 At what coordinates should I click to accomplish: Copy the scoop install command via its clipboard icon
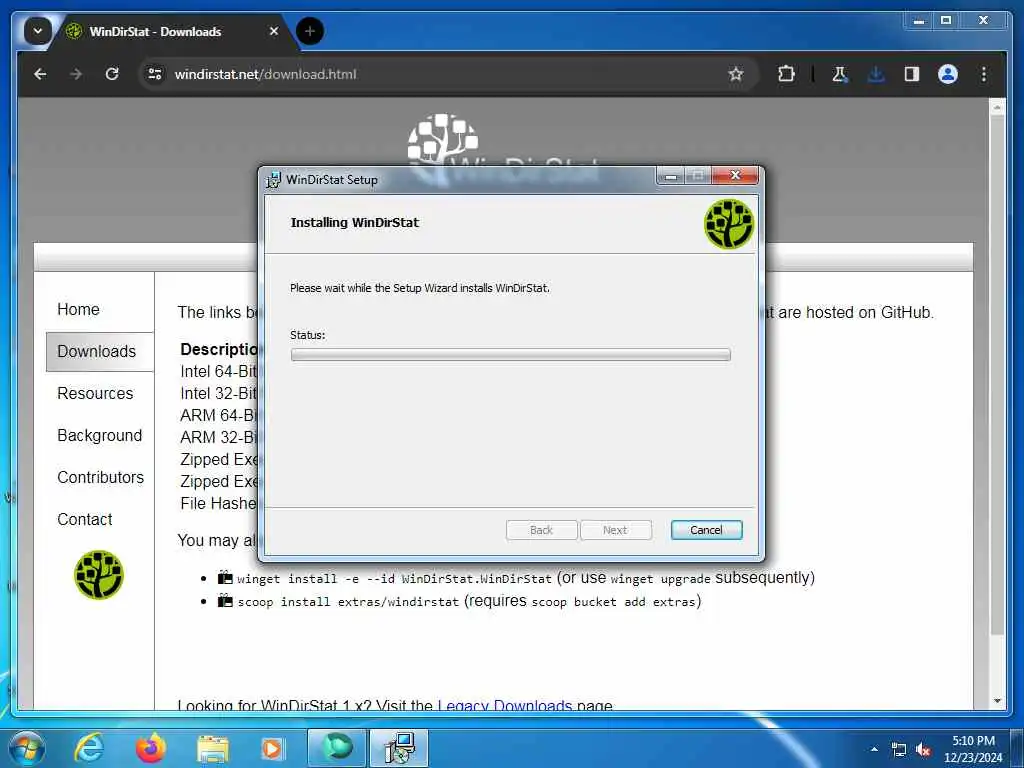(x=225, y=601)
